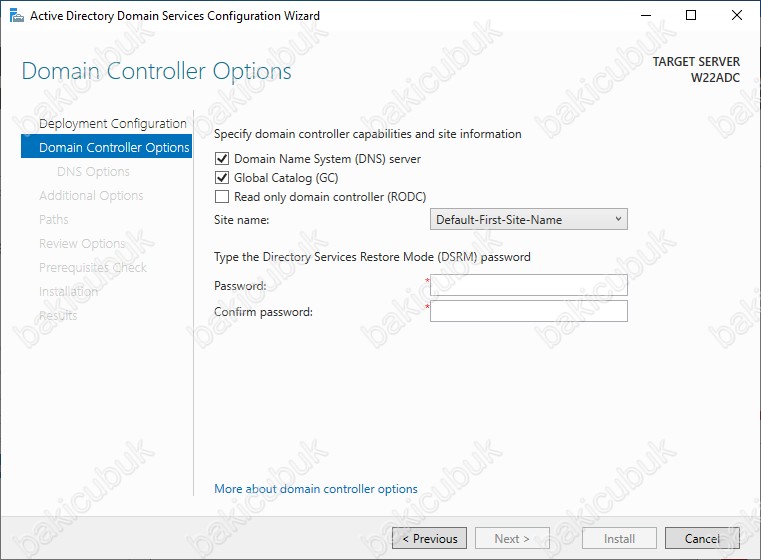Screen dimensions: 761x560
Task: Click the 'TARGET SERVER' label
Action: tap(696, 62)
